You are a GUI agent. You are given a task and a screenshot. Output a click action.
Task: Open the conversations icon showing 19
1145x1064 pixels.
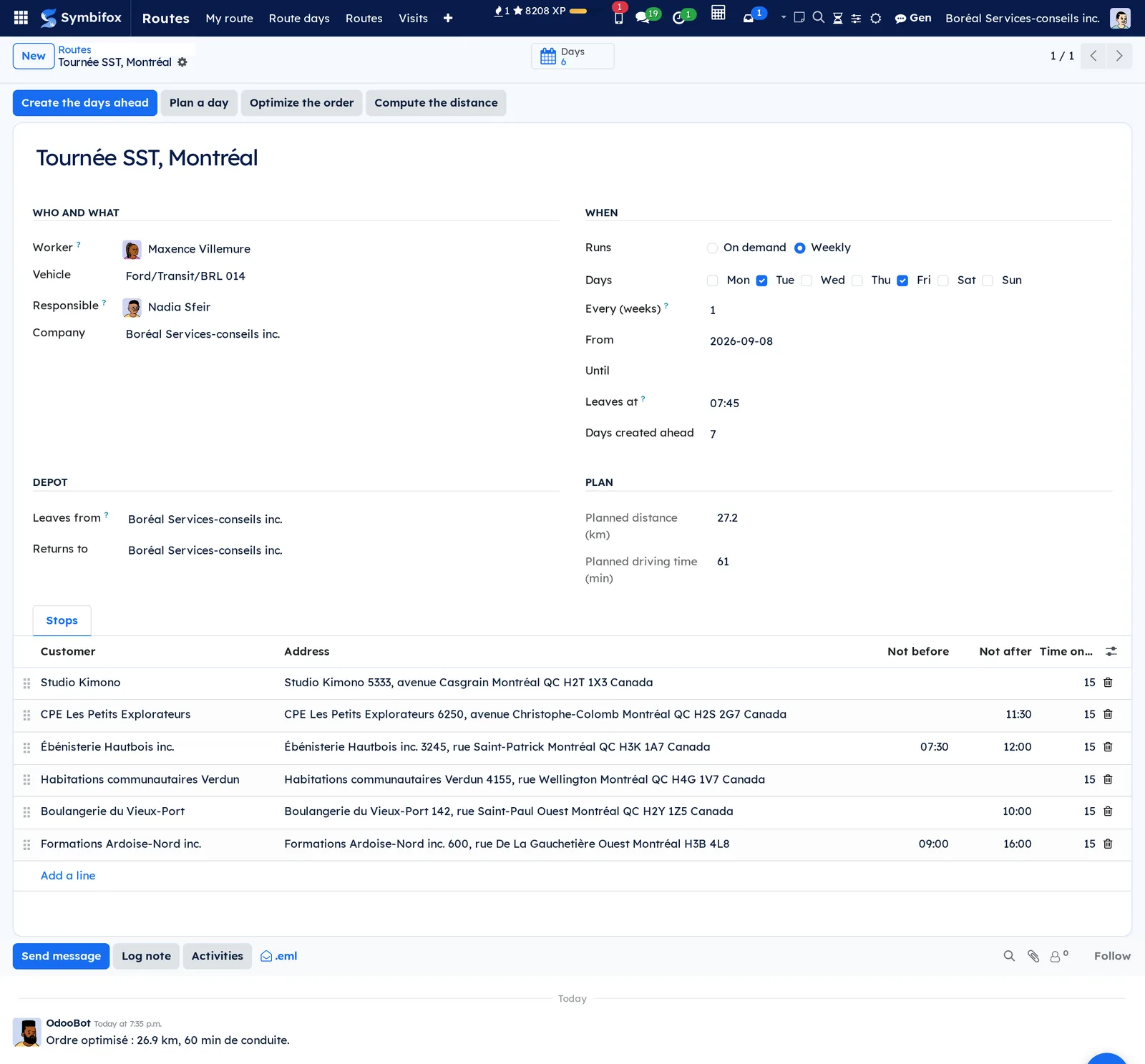click(643, 18)
